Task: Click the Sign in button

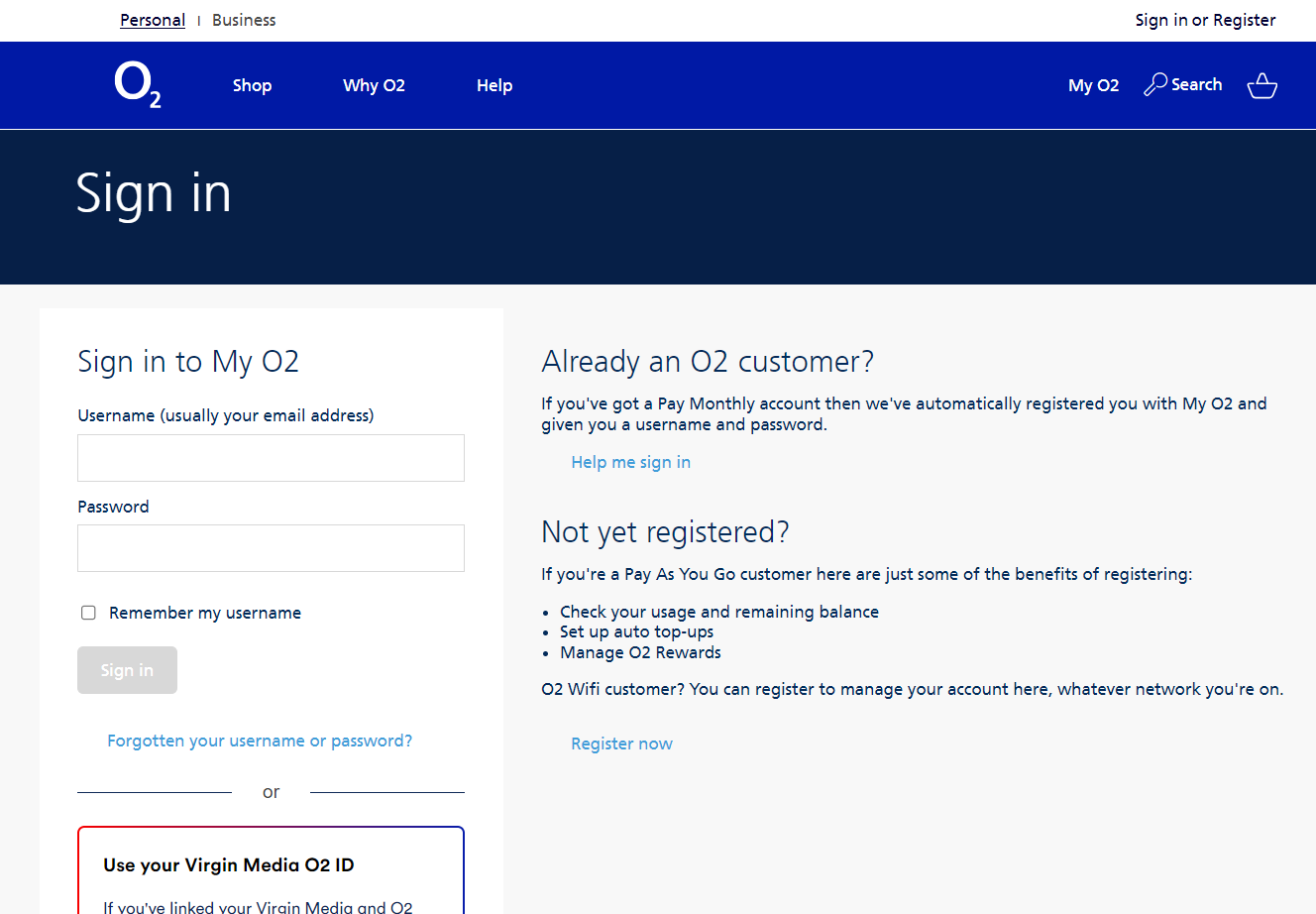Action: pos(127,670)
